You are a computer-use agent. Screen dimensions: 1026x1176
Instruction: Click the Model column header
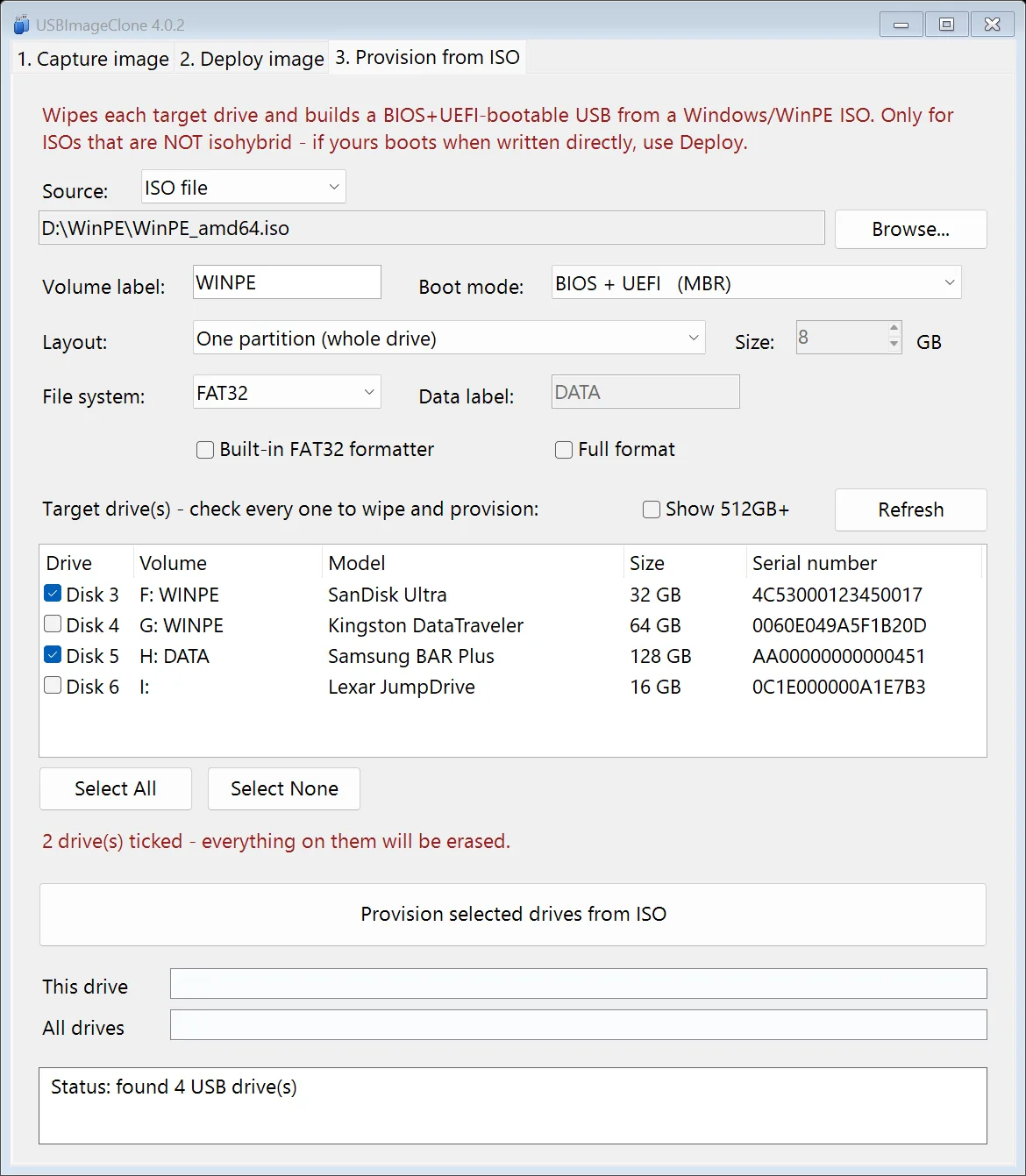click(x=472, y=563)
